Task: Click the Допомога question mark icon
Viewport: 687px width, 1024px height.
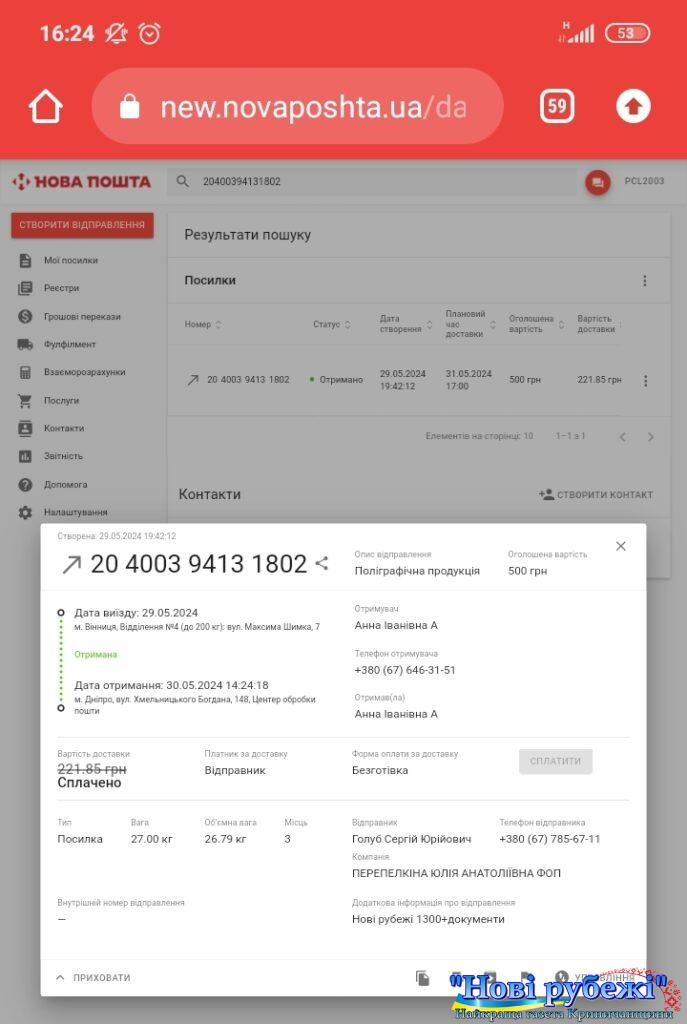Action: 25,485
